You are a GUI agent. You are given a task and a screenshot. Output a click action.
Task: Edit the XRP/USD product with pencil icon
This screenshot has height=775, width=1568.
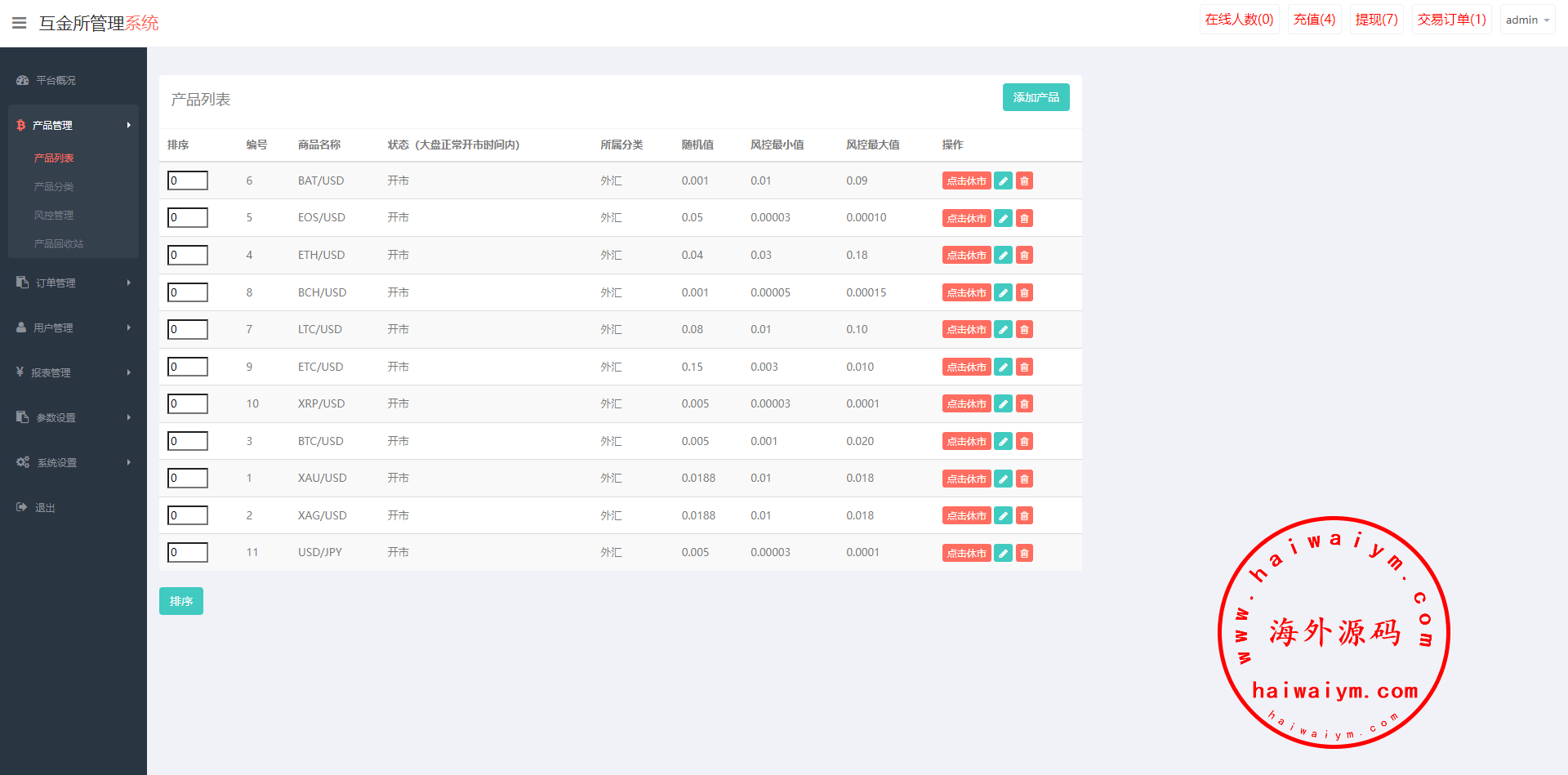1003,404
